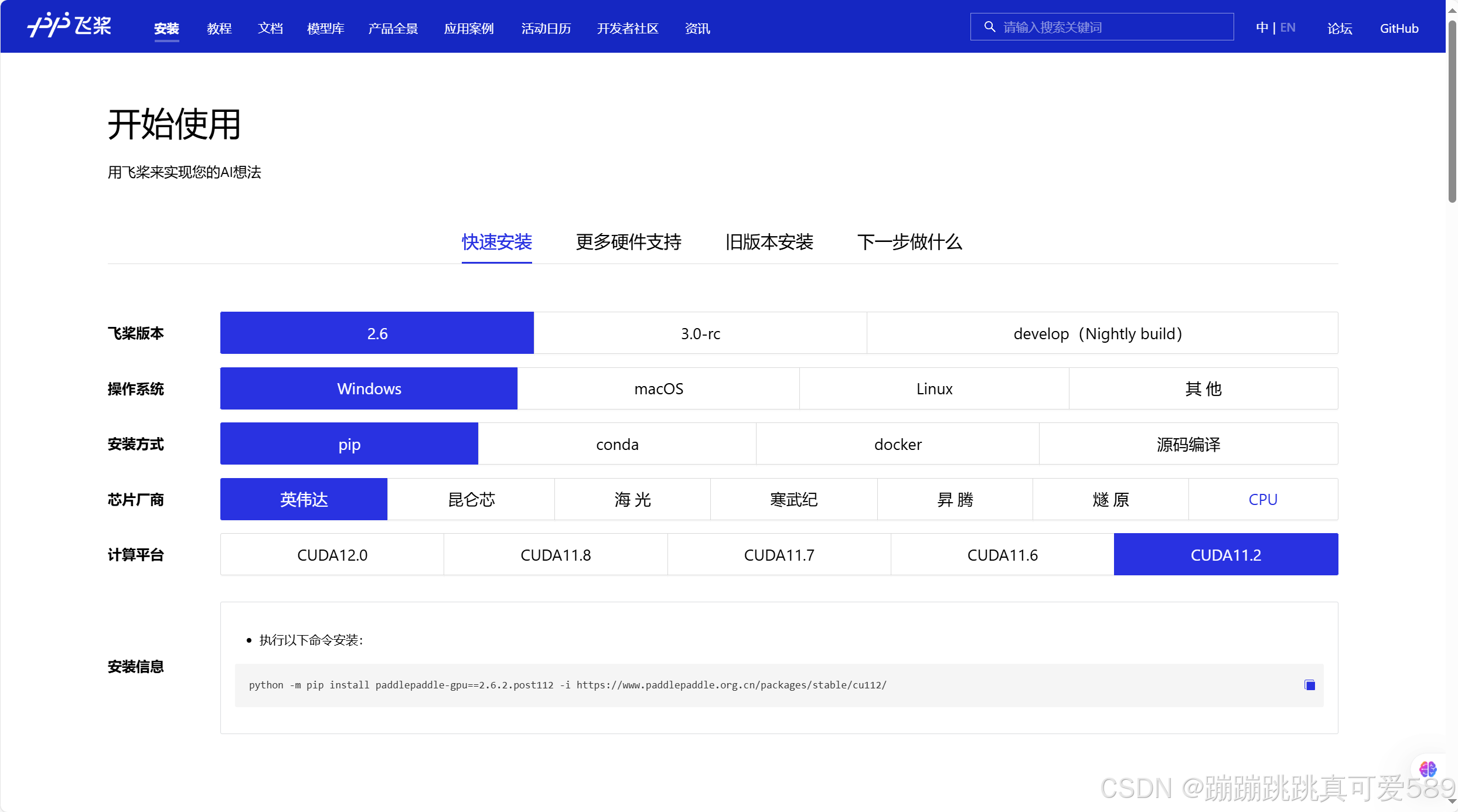Select conda install method
The height and width of the screenshot is (812, 1458).
pyautogui.click(x=617, y=444)
